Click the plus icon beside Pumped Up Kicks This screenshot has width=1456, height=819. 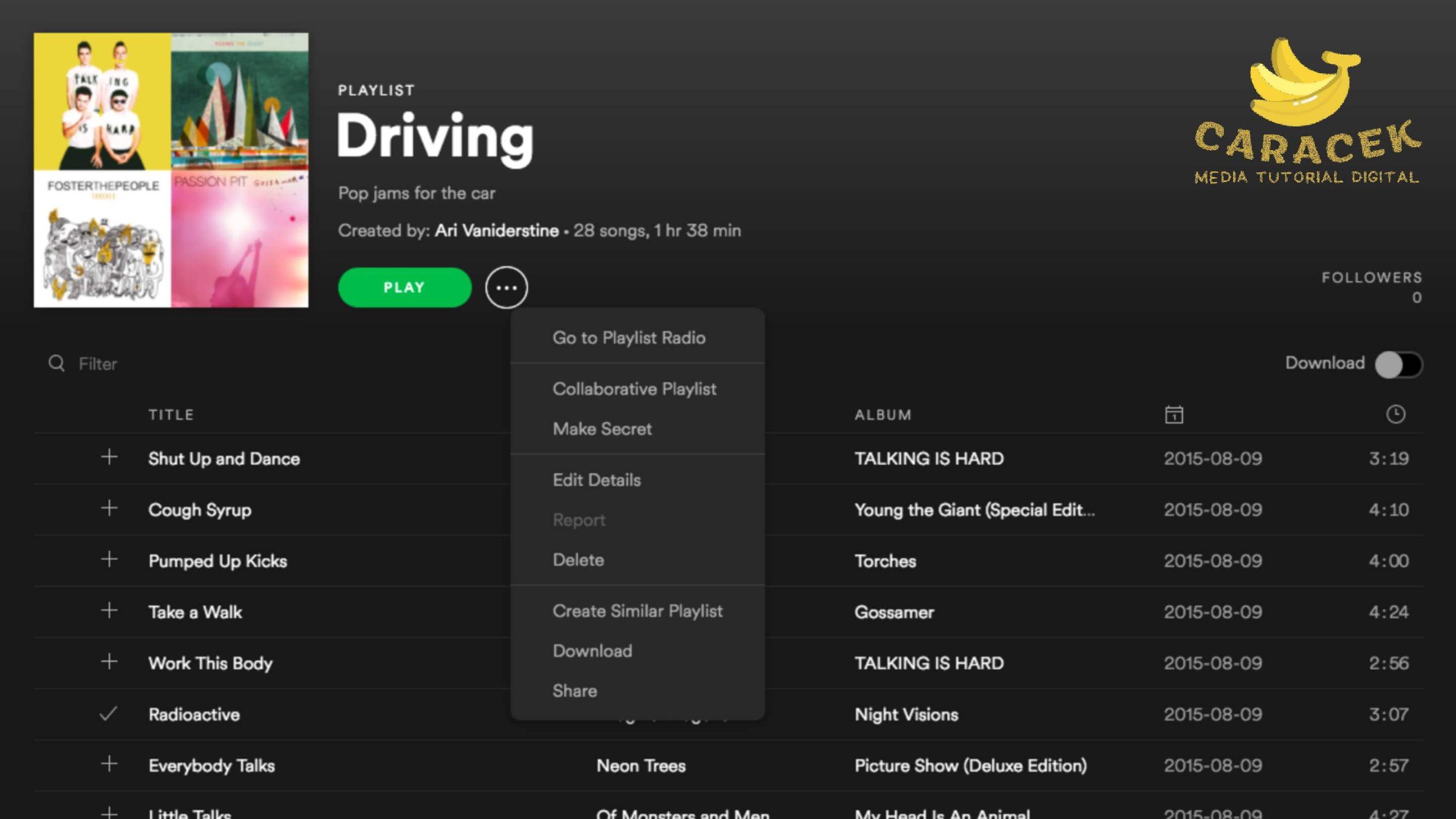(109, 559)
